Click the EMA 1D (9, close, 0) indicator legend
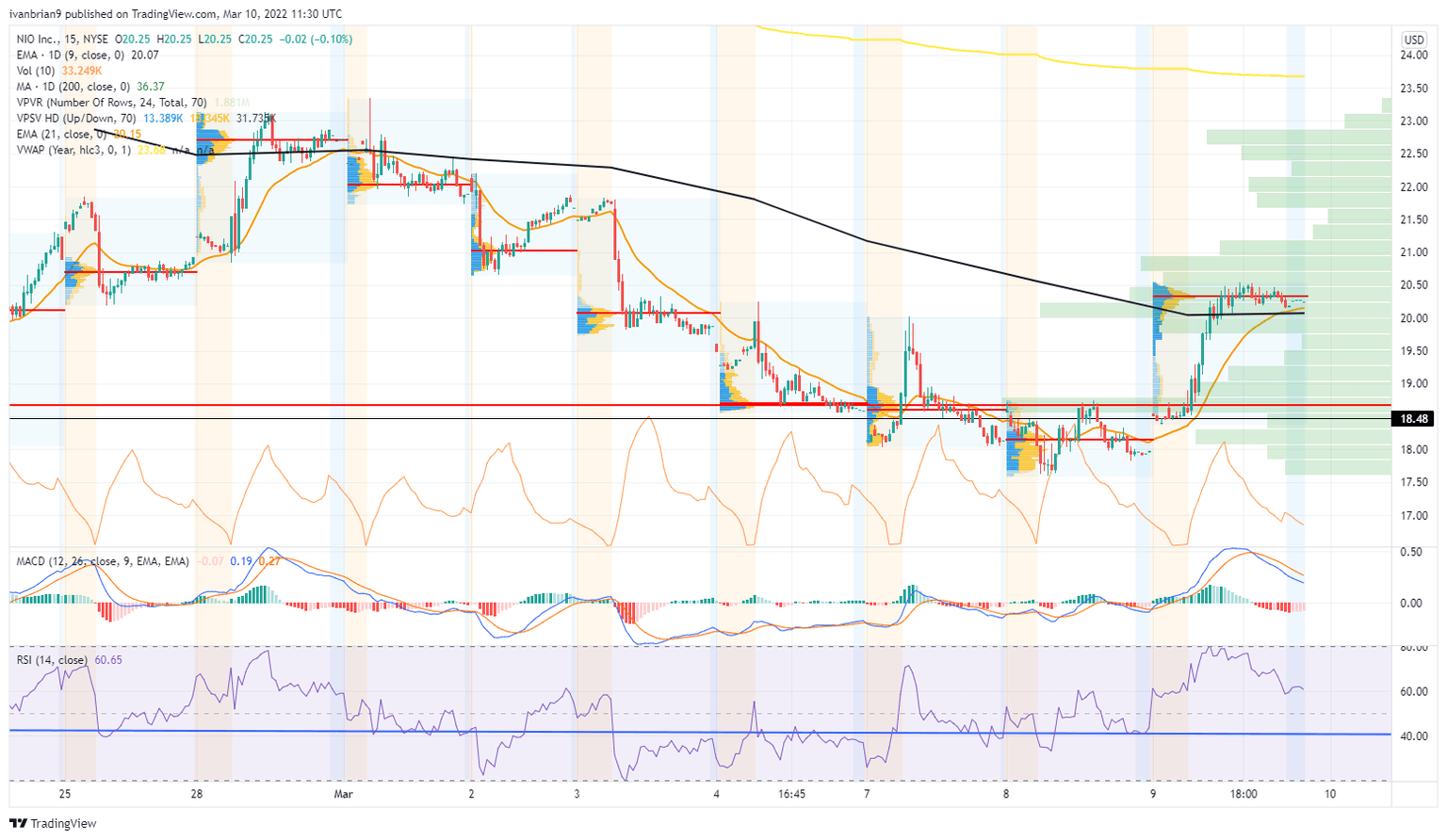The height and width of the screenshot is (840, 1447). point(71,56)
